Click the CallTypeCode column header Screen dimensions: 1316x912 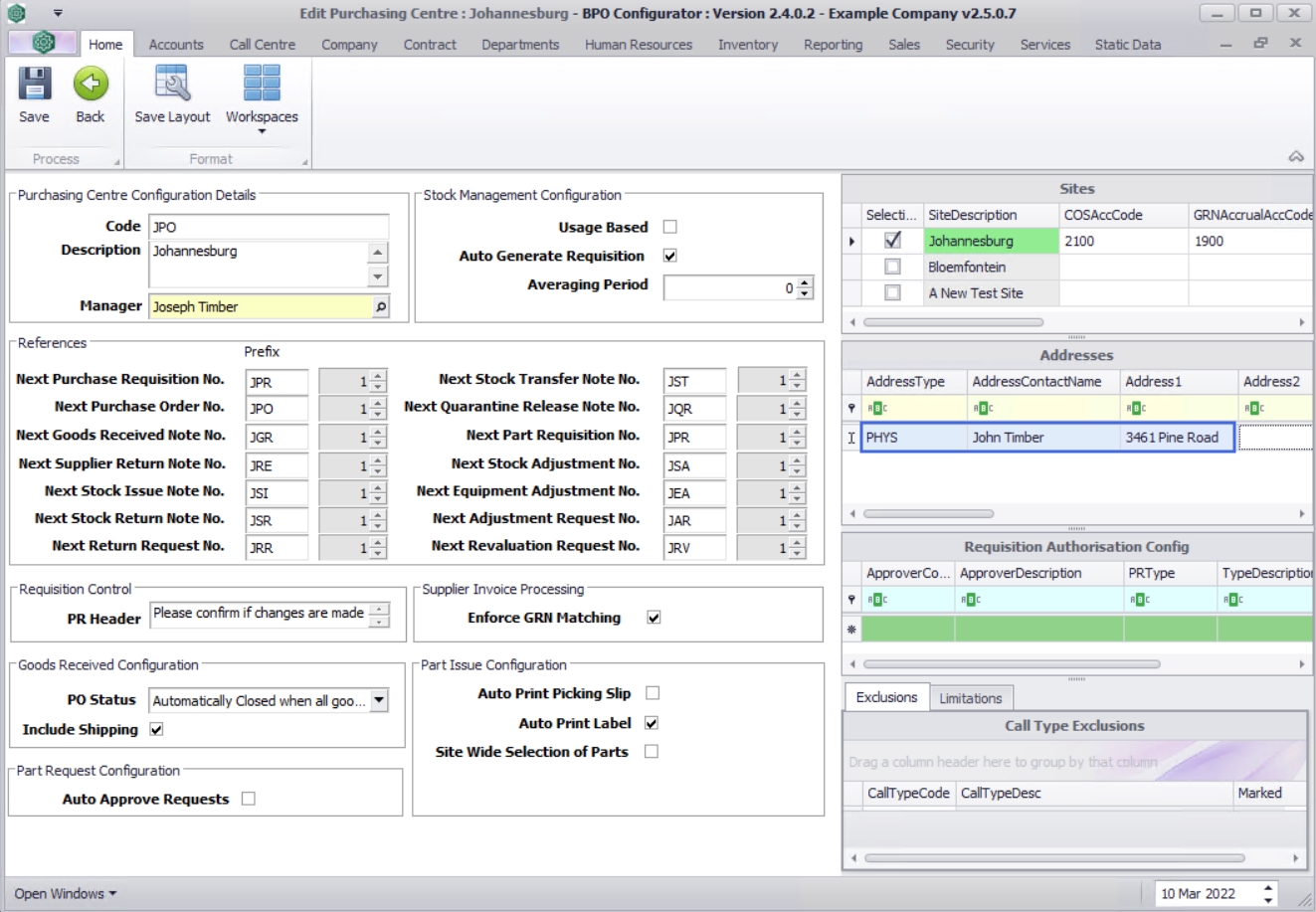(907, 793)
